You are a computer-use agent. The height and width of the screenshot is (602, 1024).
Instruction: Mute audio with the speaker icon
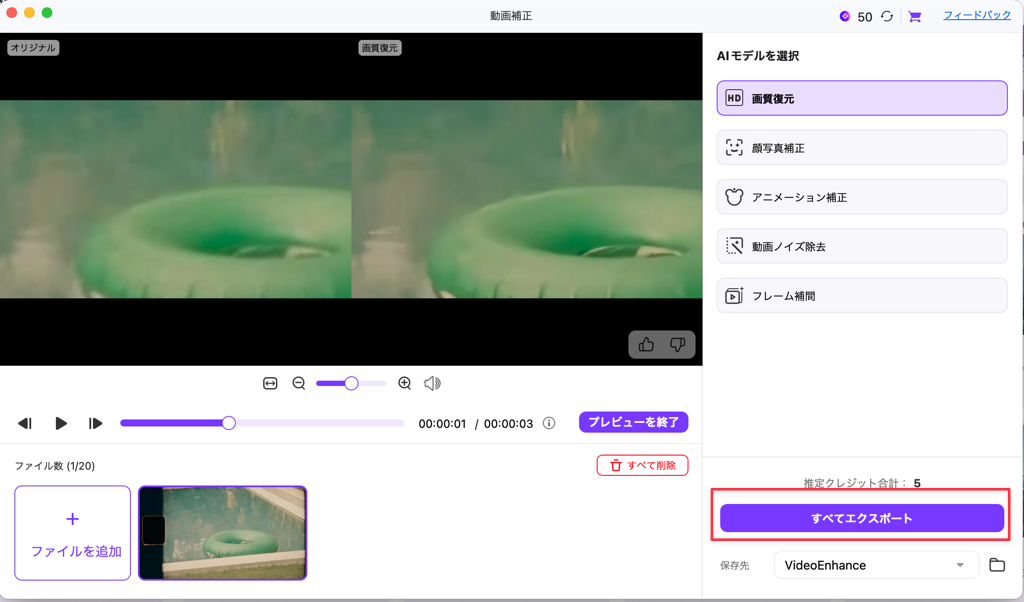tap(432, 382)
